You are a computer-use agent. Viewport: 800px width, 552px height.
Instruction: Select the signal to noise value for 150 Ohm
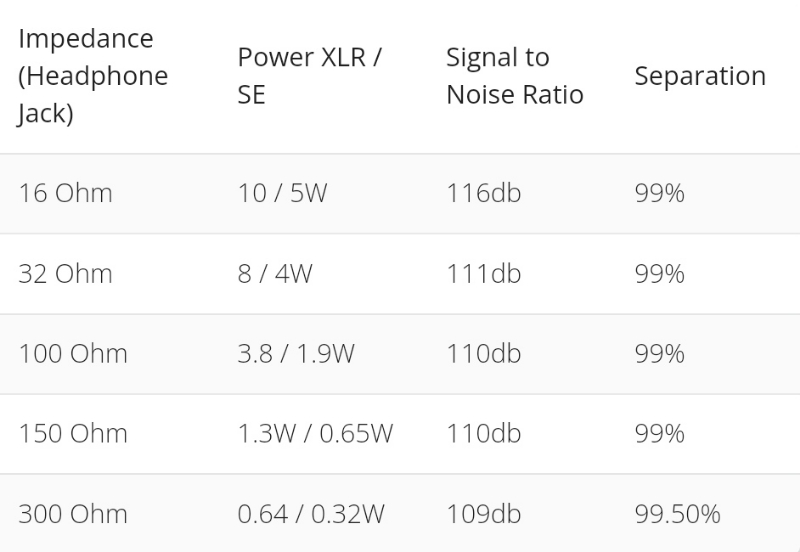tap(483, 434)
